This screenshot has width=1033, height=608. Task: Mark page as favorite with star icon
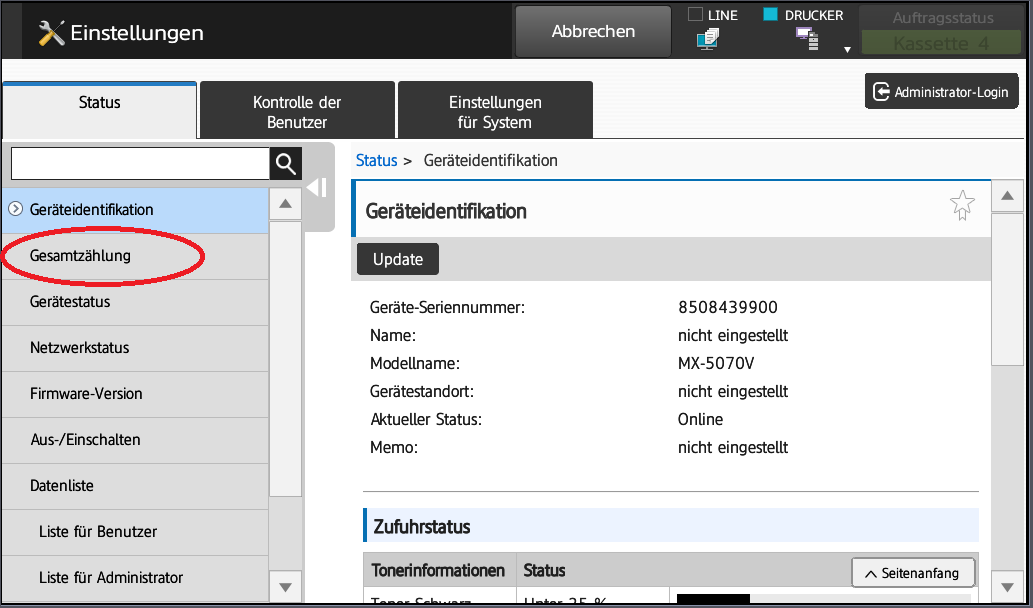(x=961, y=205)
